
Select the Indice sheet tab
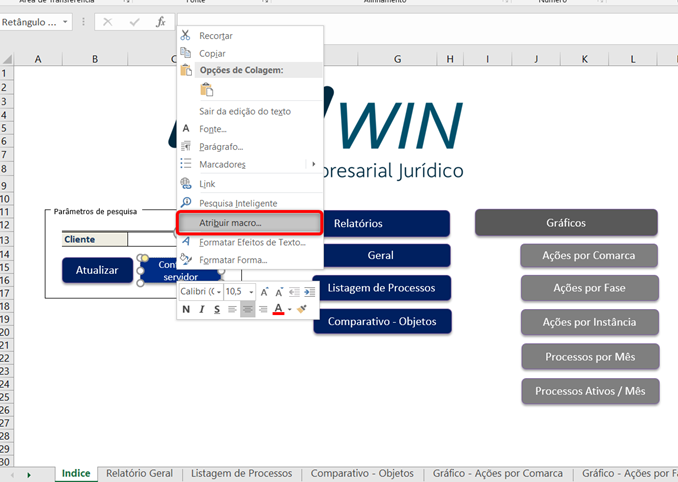point(76,473)
